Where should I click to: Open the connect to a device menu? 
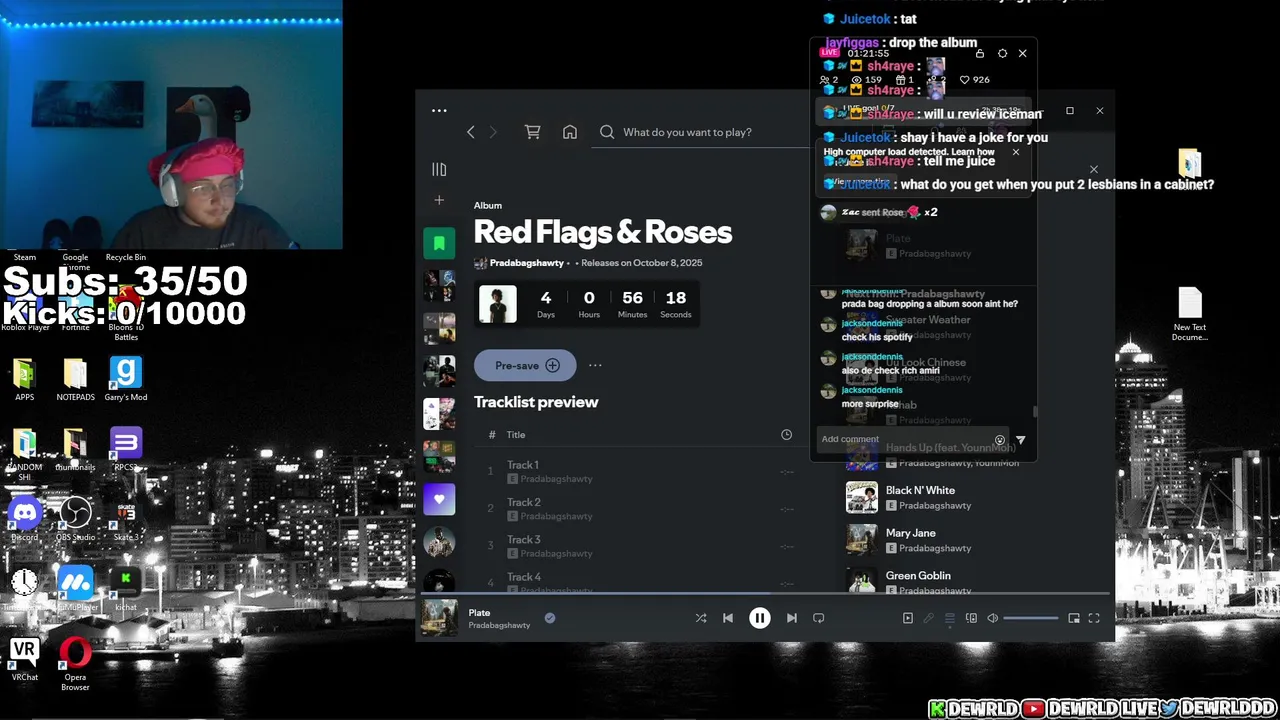[971, 618]
